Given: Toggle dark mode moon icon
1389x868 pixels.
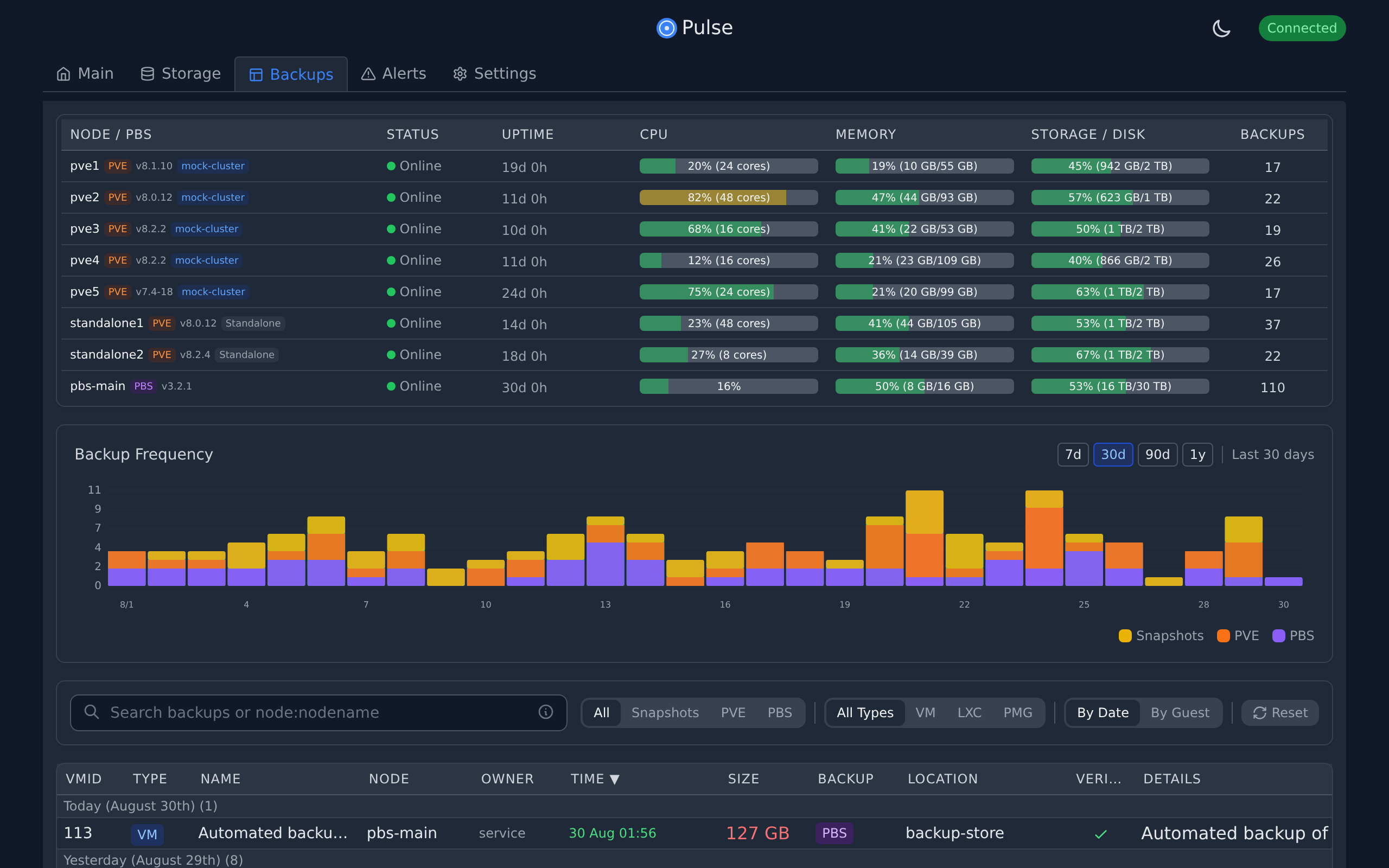Looking at the screenshot, I should (1221, 28).
